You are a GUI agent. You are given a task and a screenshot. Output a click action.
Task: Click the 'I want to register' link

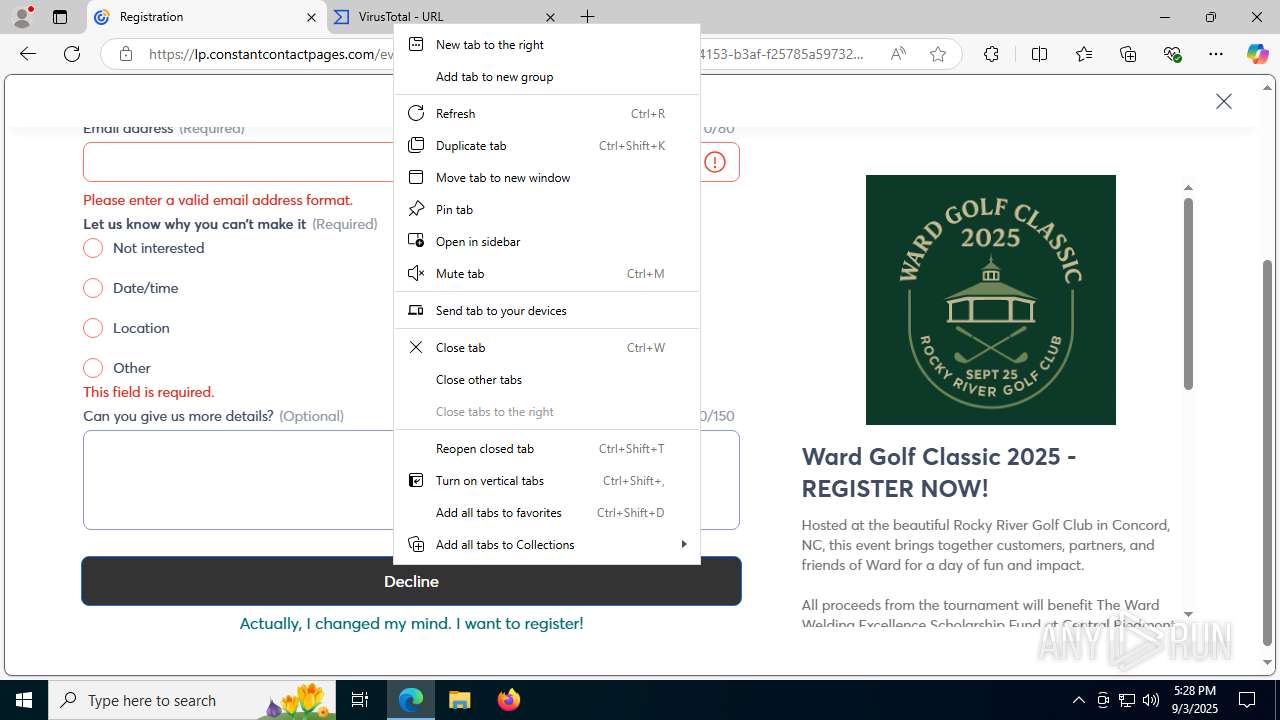click(411, 623)
